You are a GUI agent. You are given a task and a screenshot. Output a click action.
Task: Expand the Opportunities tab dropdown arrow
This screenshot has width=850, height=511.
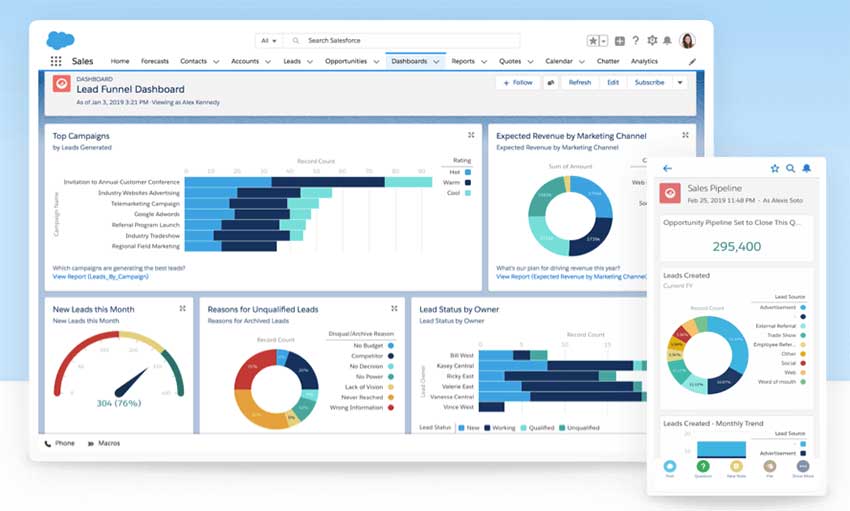[376, 62]
